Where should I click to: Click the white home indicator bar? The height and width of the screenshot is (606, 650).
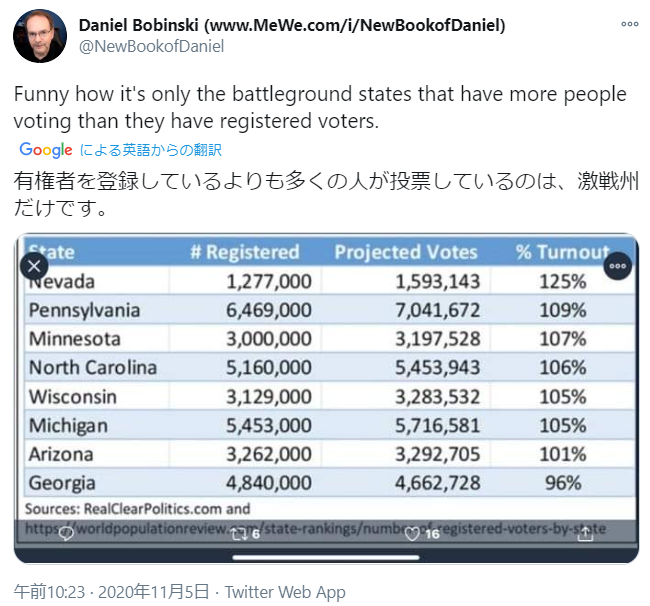326,558
